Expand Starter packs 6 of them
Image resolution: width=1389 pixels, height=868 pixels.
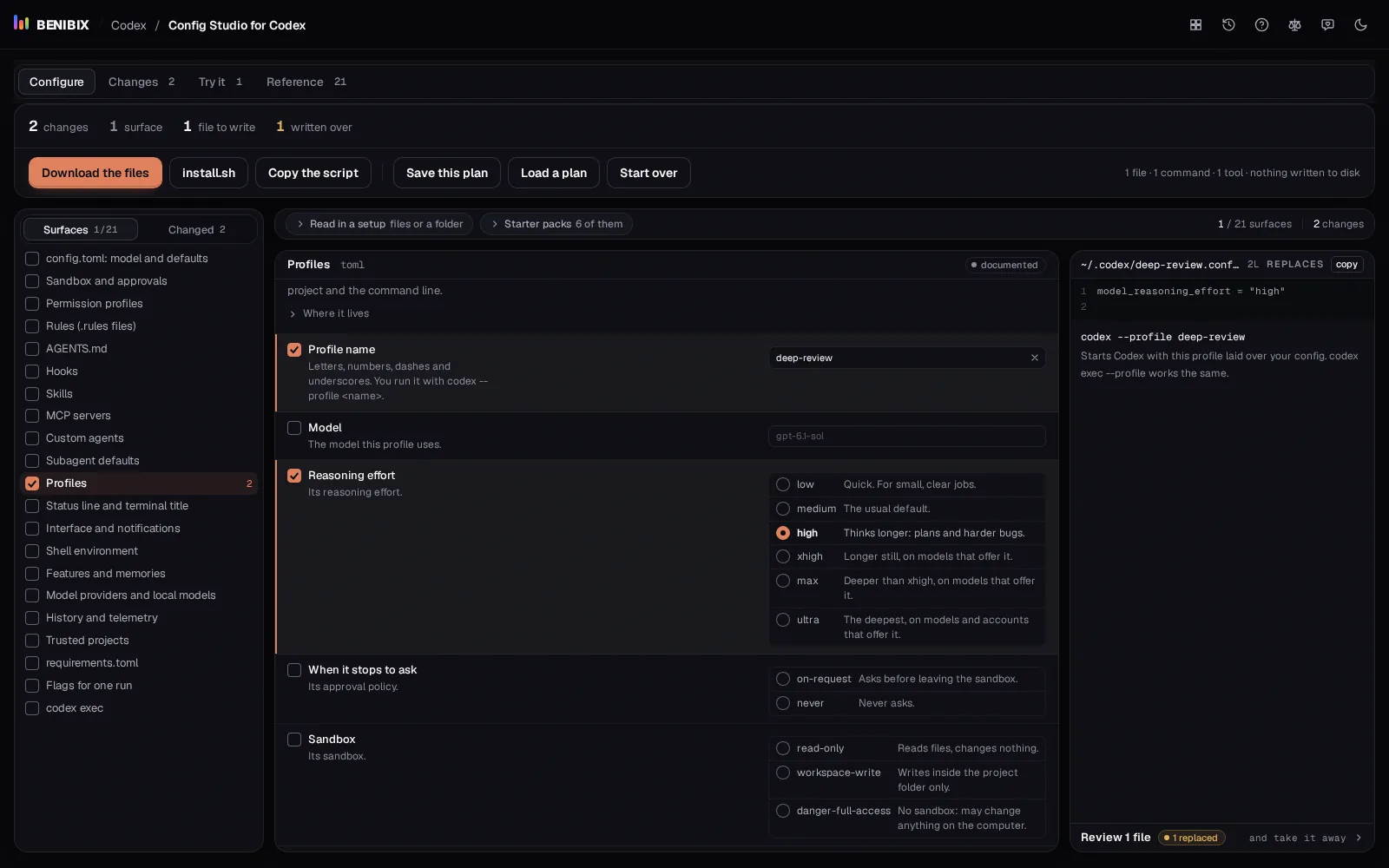tap(556, 224)
